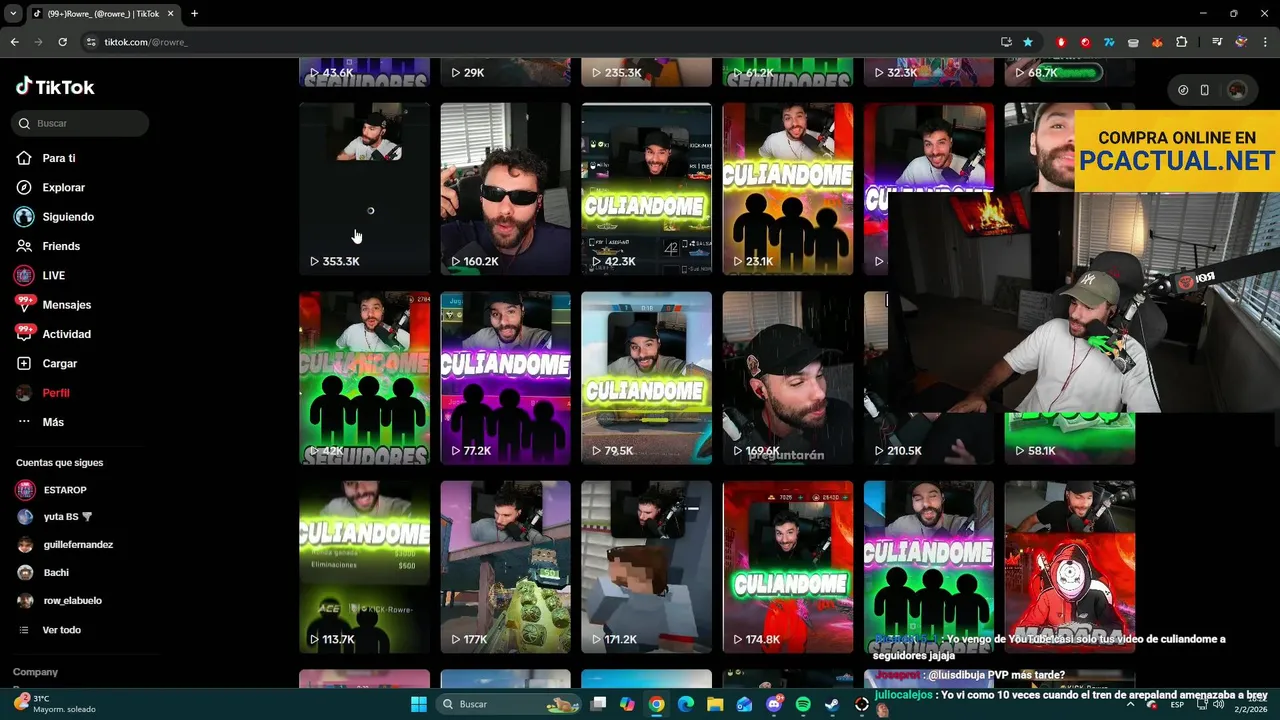Expand the Company footer section
Viewport: 1280px width, 720px height.
pyautogui.click(x=35, y=672)
